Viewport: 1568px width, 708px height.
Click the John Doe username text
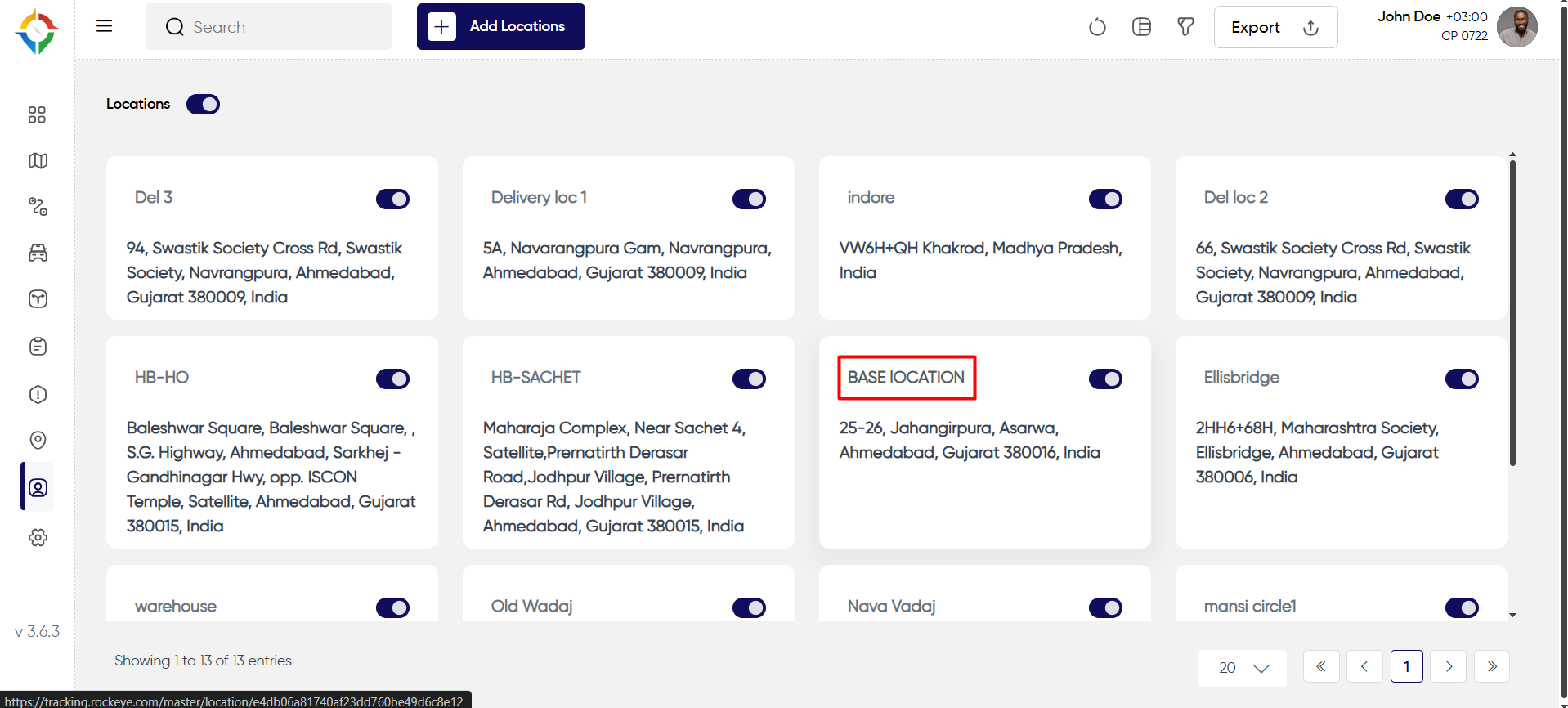coord(1409,16)
